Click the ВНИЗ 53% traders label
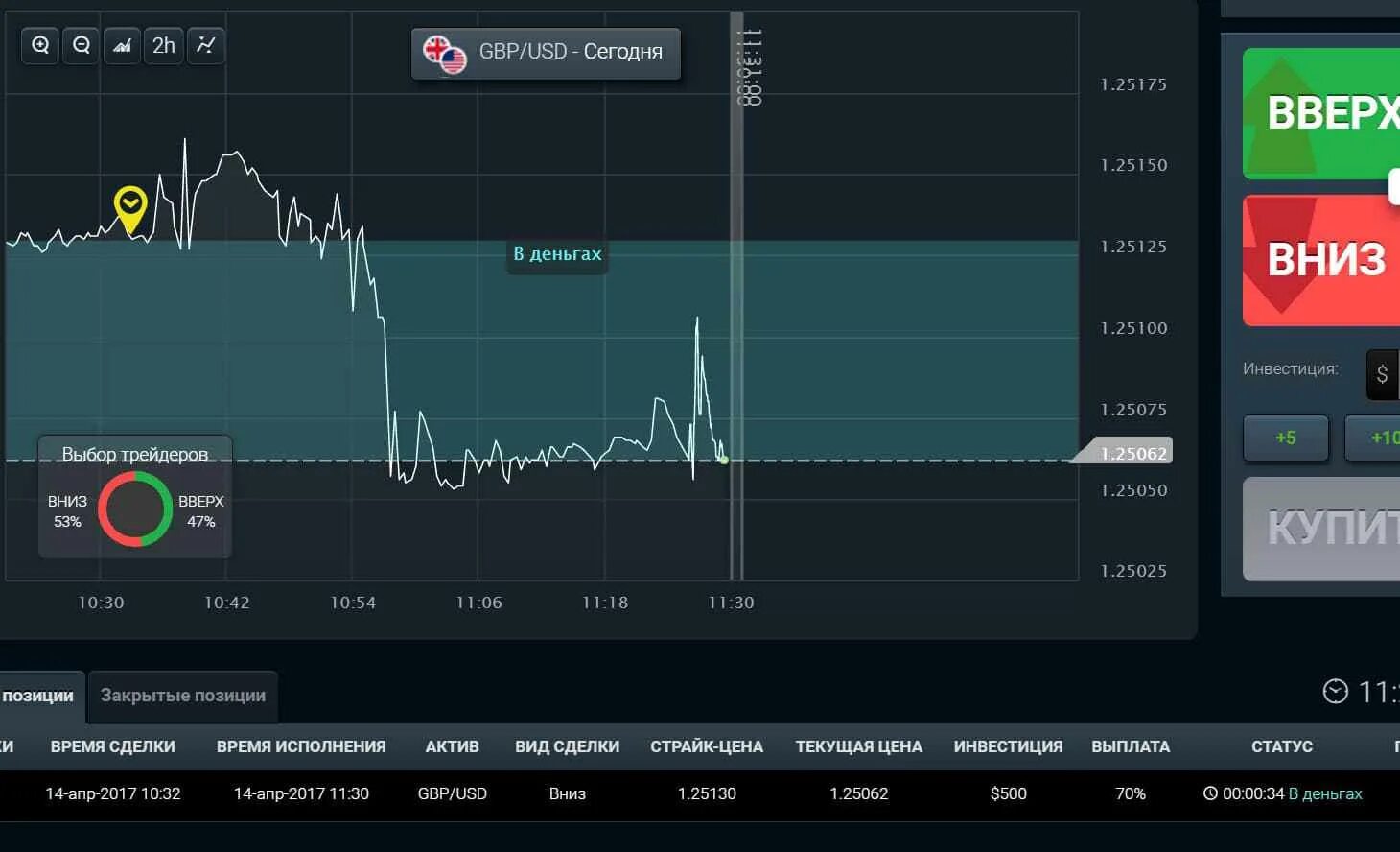The height and width of the screenshot is (852, 1400). [x=67, y=511]
